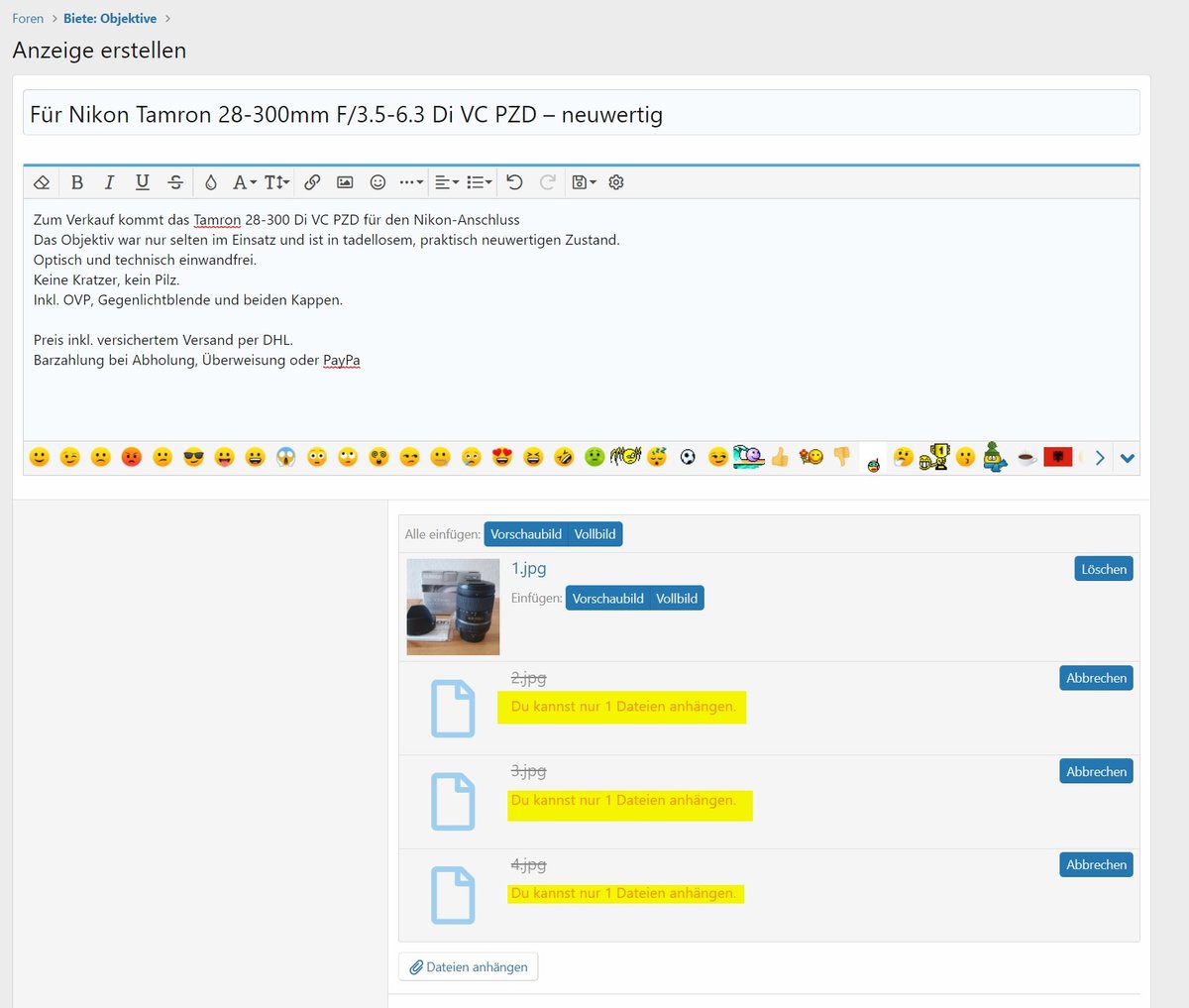Expand smilies panel with down chevron

(1127, 458)
